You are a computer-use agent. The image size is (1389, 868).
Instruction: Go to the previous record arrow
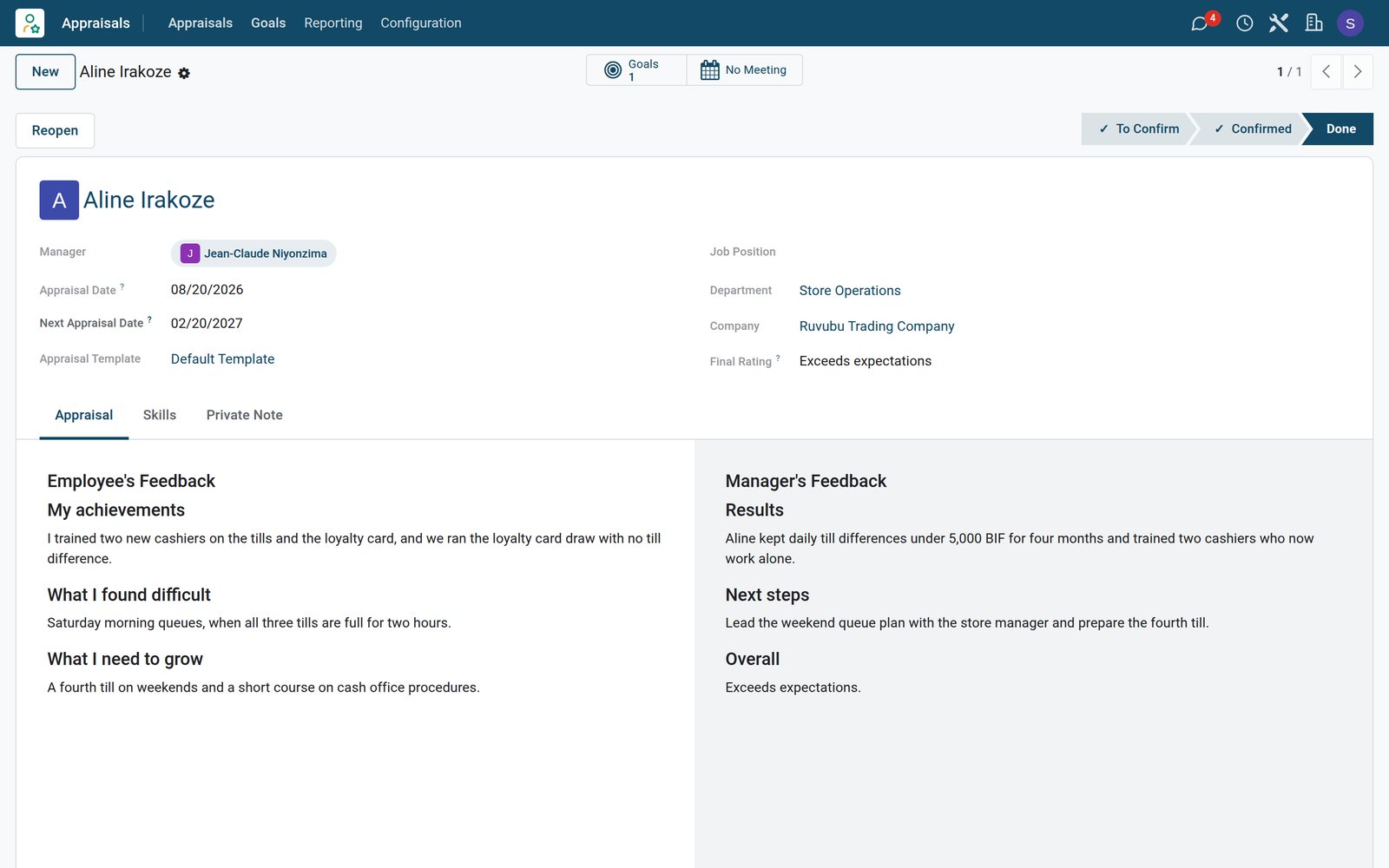[x=1326, y=72]
